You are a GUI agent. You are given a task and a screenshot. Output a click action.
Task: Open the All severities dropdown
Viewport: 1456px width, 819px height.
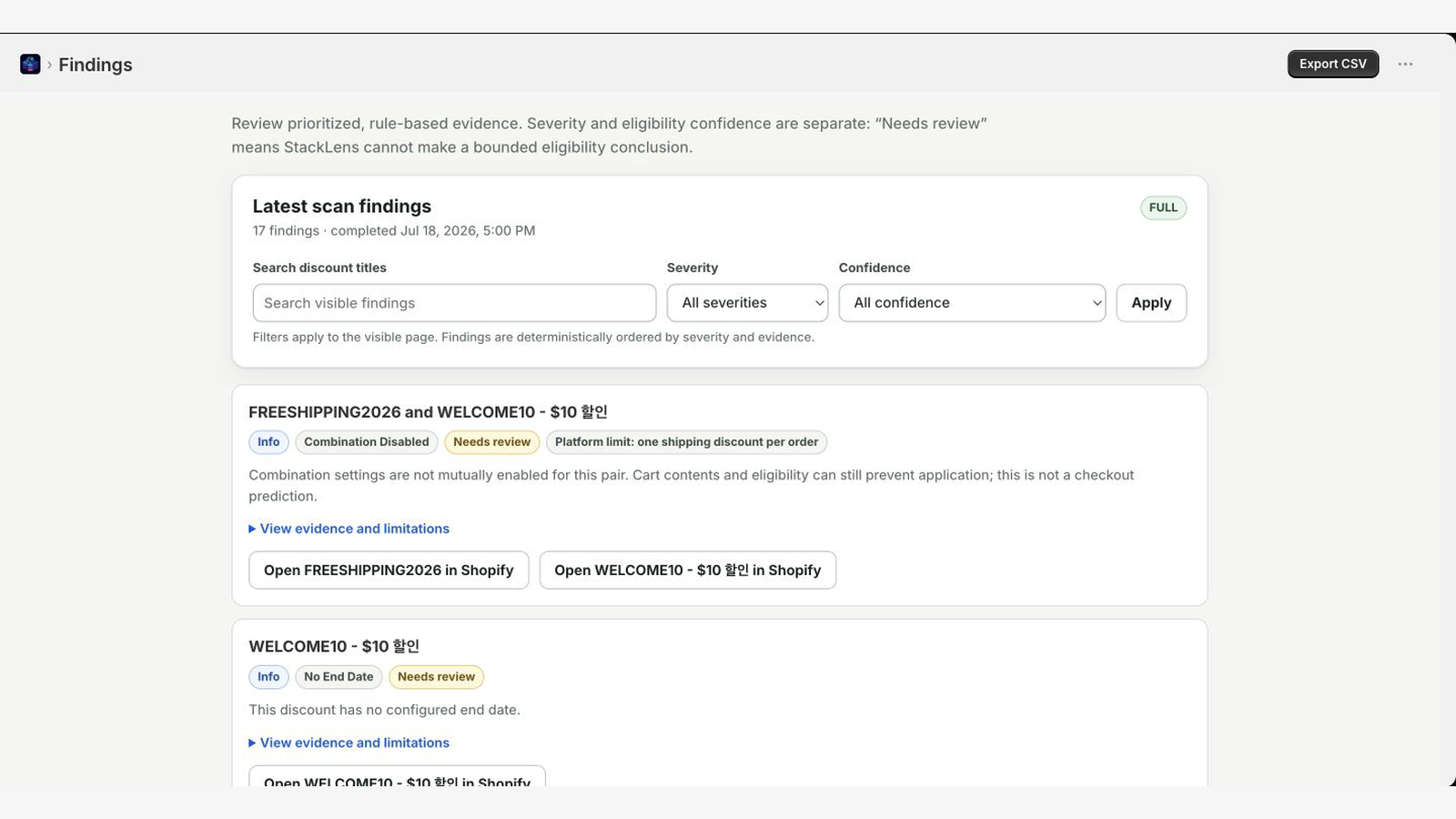747,303
